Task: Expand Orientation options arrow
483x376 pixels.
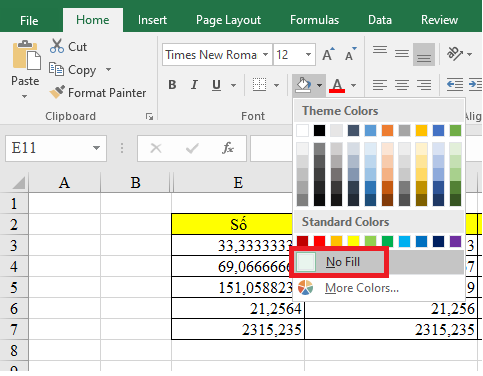Action: (470, 54)
